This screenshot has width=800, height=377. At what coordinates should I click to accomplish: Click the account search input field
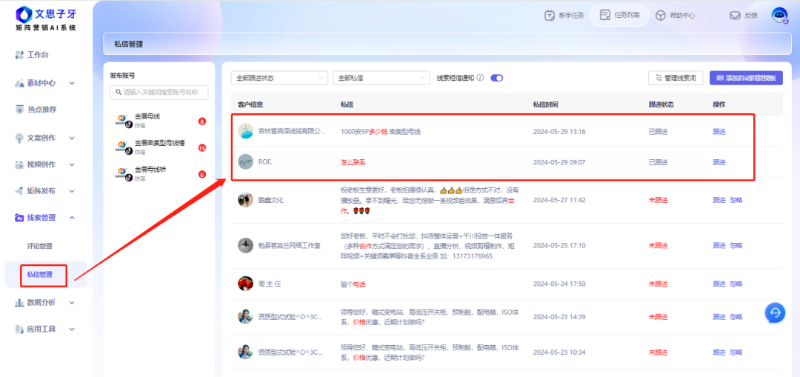pos(159,92)
